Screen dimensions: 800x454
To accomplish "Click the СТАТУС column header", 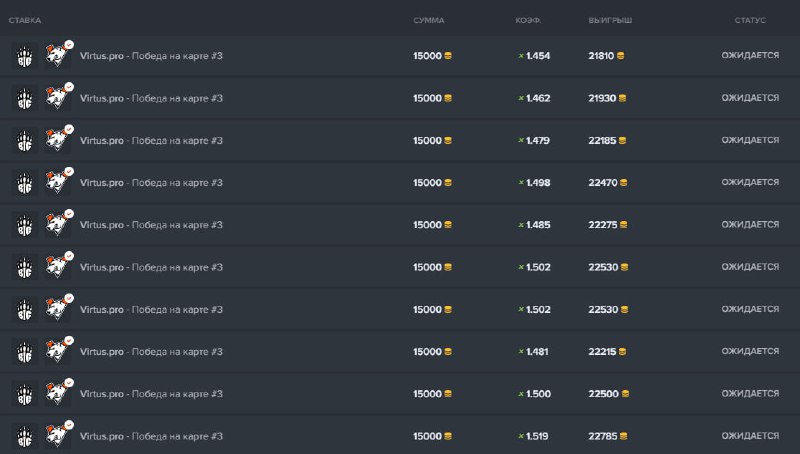I will [750, 20].
